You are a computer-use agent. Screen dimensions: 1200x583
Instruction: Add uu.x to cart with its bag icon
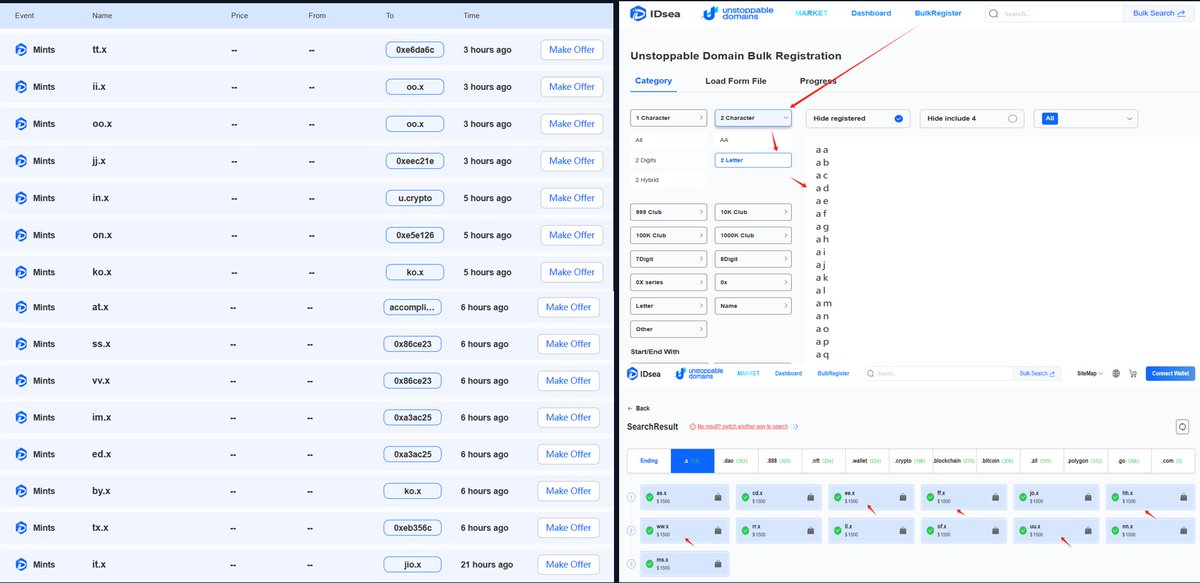pos(1089,530)
